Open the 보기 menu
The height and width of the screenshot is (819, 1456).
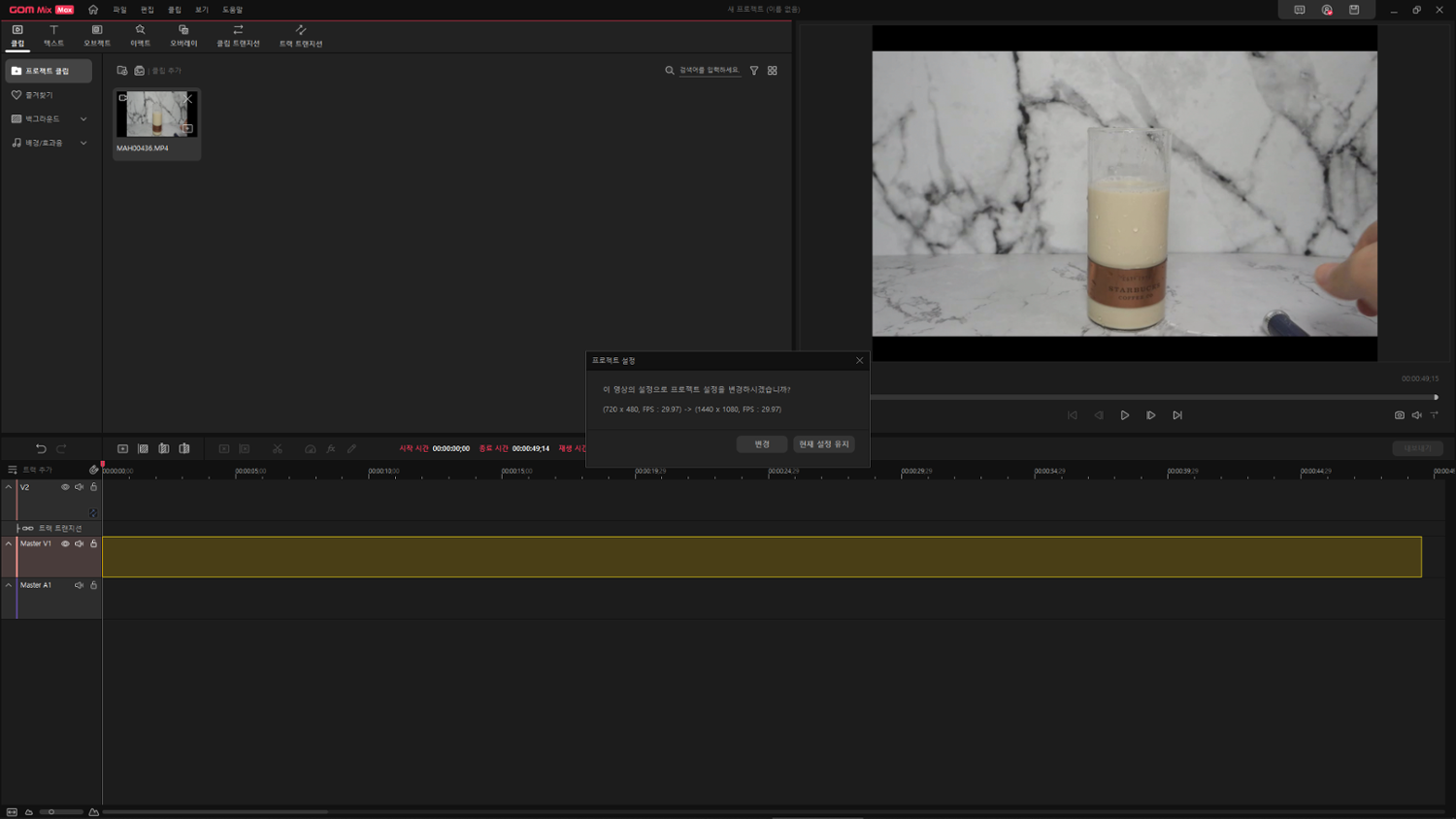(201, 10)
